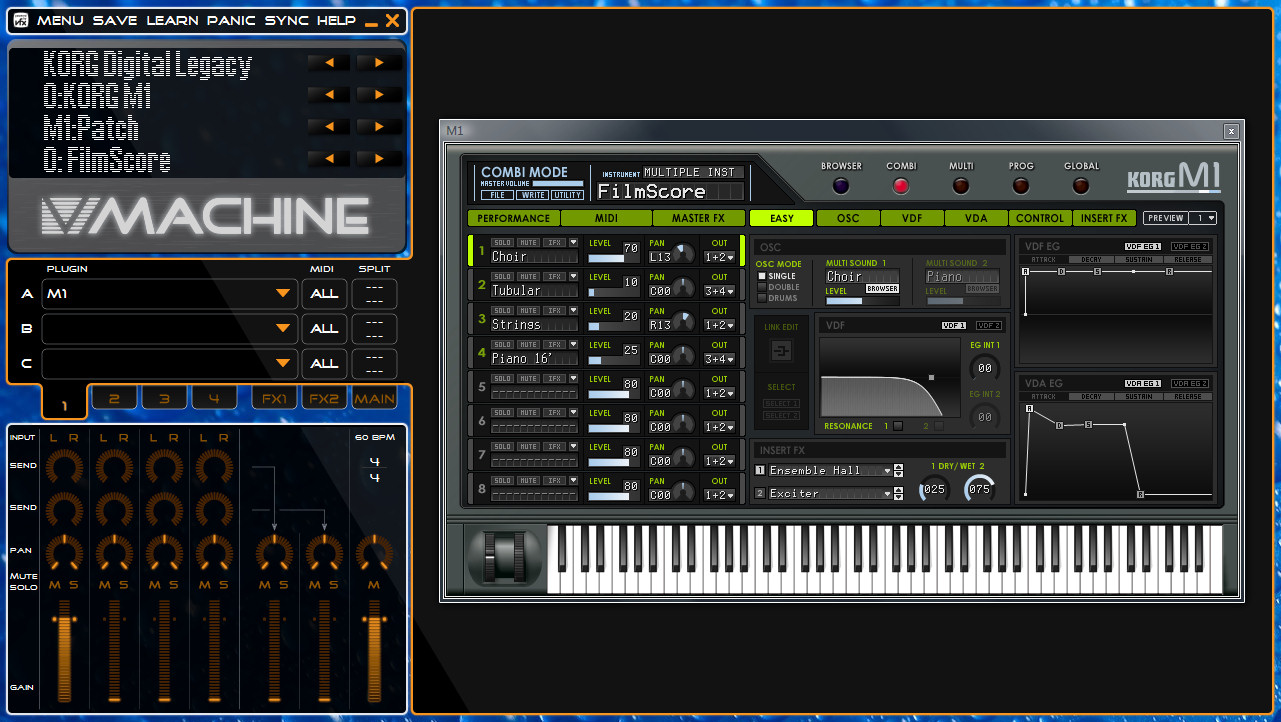Click the UTILITY button under Combi Mode
Viewport: 1281px width, 722px height.
[x=567, y=195]
